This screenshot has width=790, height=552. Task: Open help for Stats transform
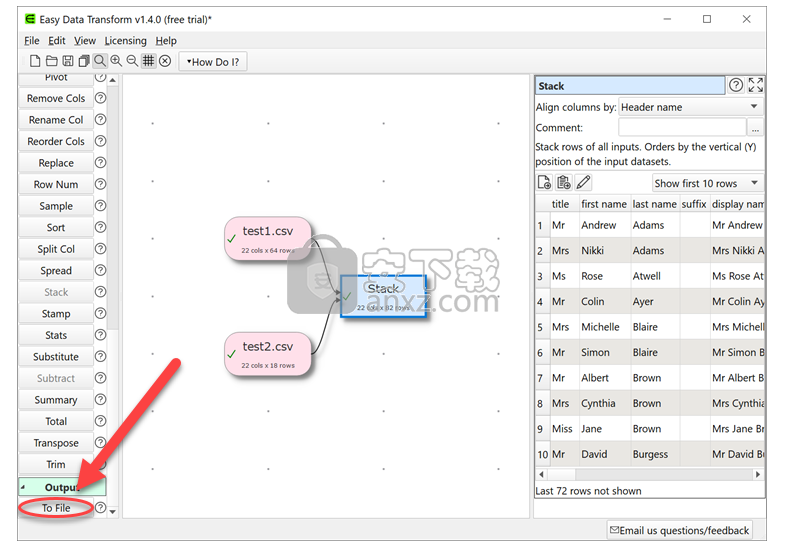(x=101, y=335)
